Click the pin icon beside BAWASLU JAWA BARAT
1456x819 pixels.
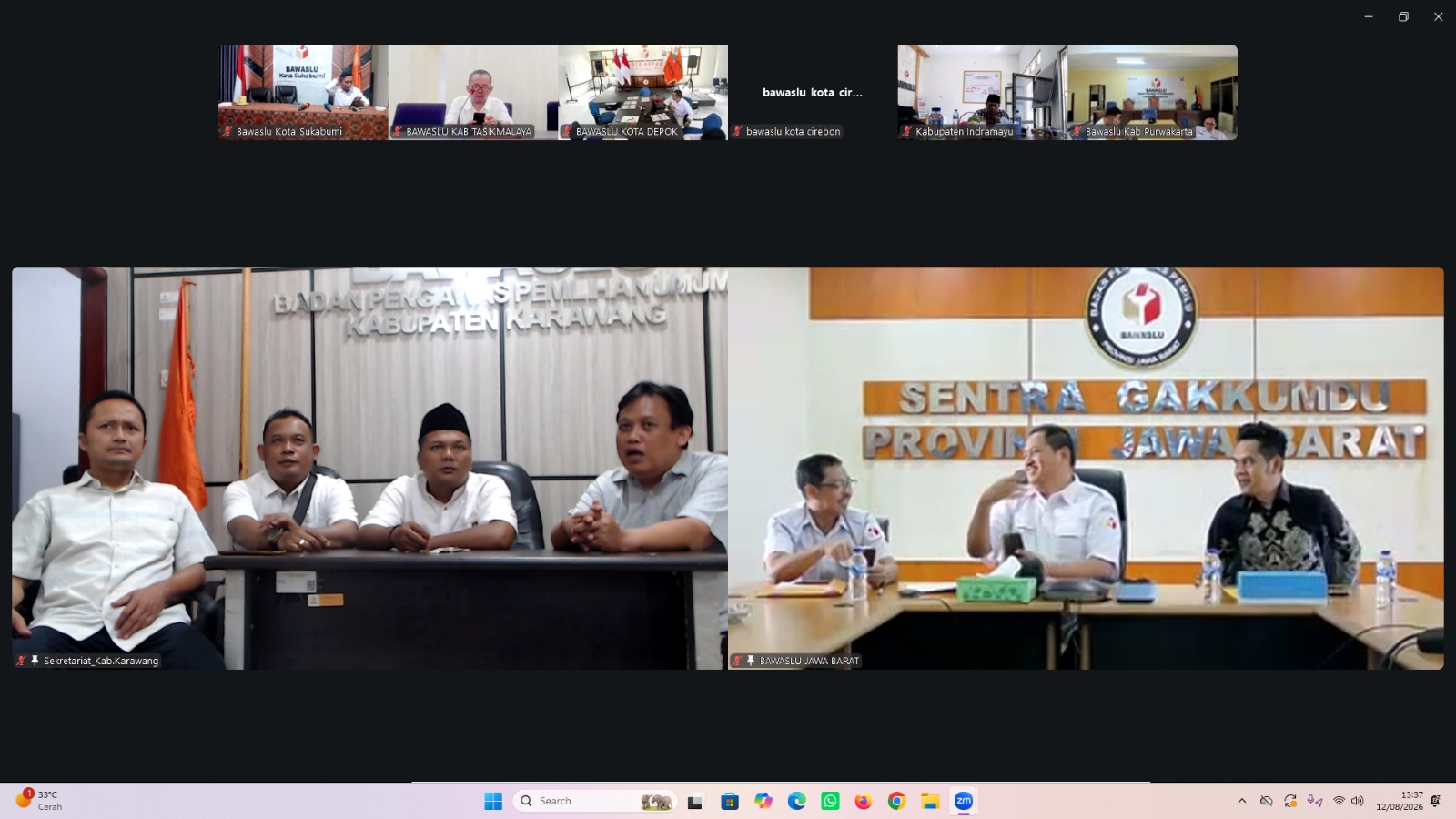pyautogui.click(x=751, y=661)
